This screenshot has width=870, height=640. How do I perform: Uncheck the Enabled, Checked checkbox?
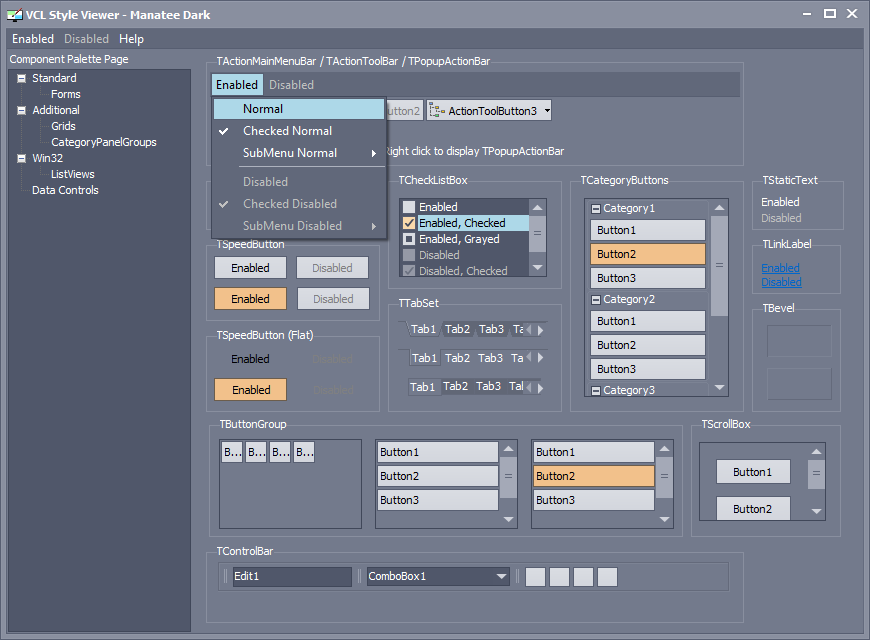409,223
